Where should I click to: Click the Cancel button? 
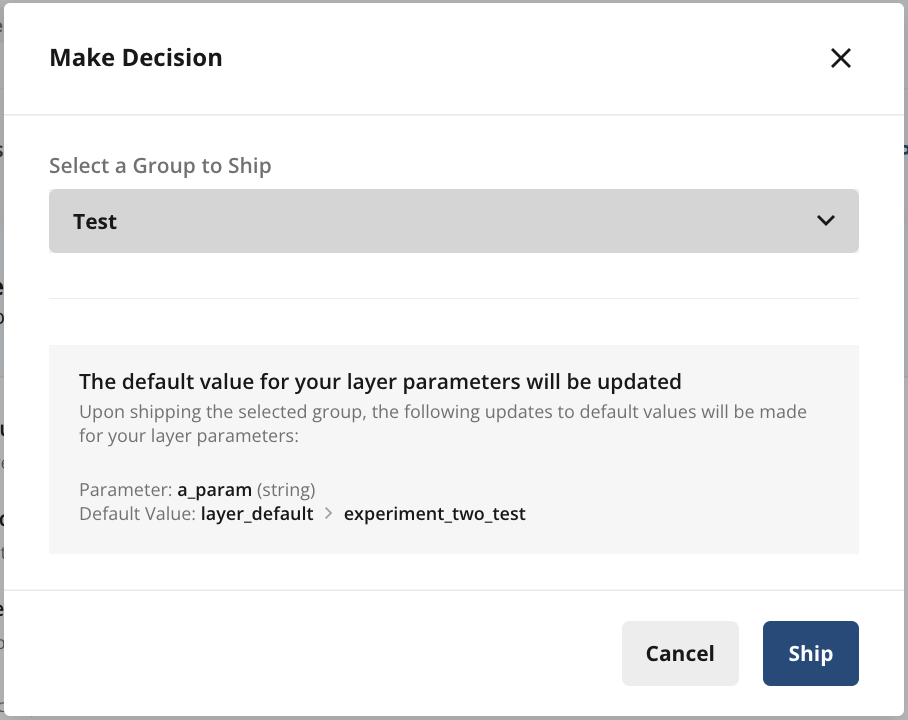[x=680, y=653]
